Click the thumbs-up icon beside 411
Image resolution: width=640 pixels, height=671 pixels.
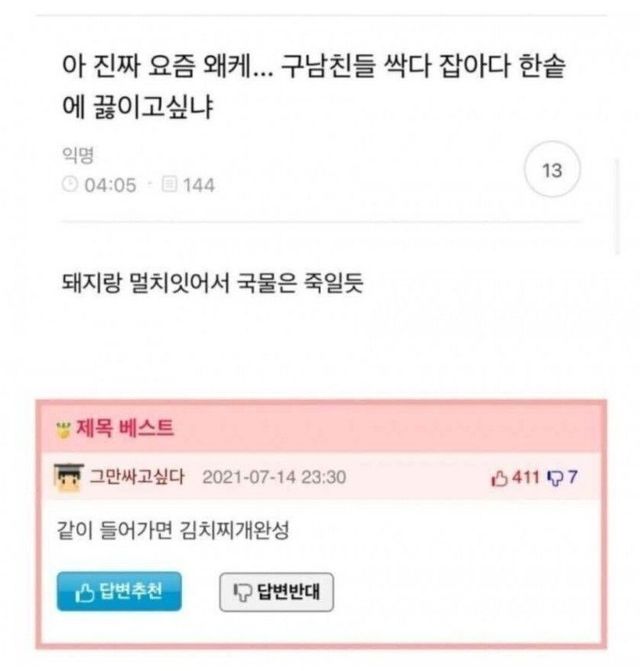click(x=500, y=478)
